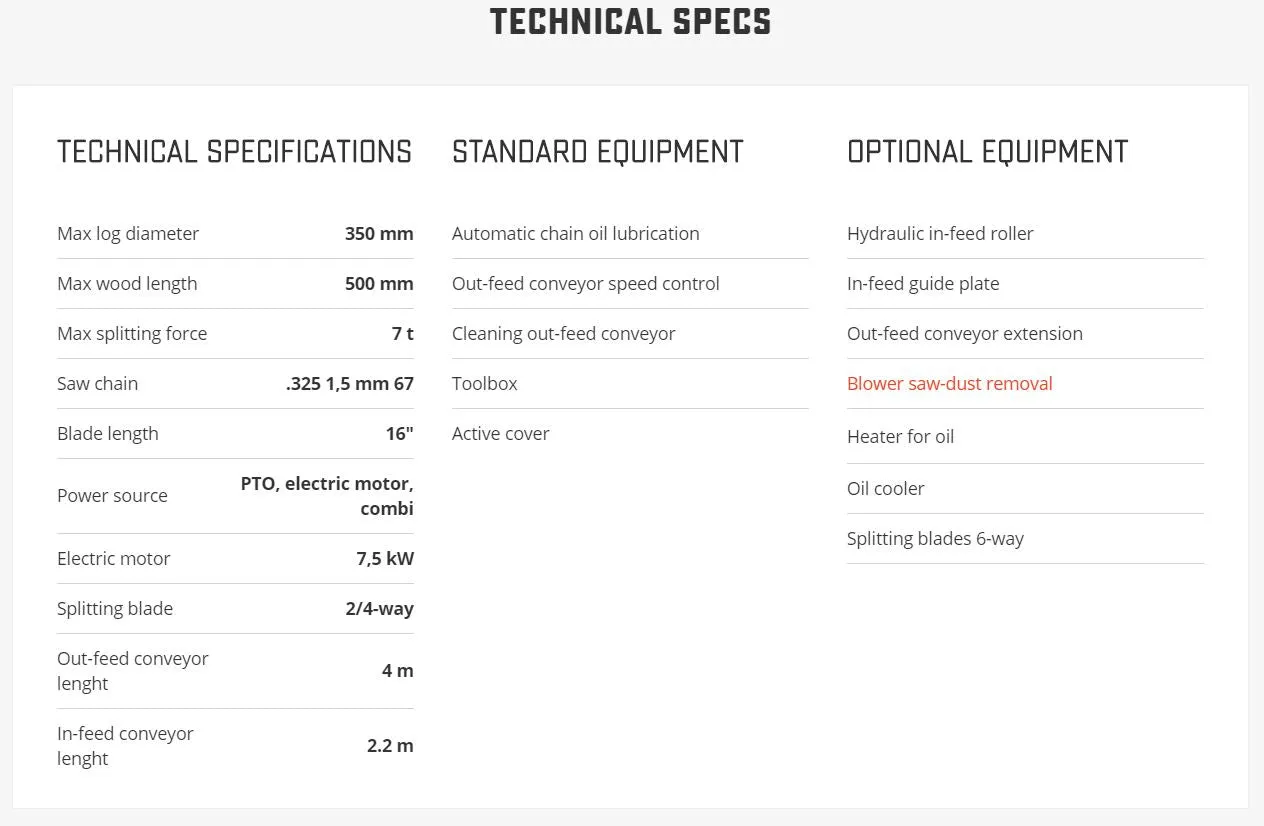Open the Blower saw-dust removal link
Image resolution: width=1264 pixels, height=826 pixels.
point(949,383)
